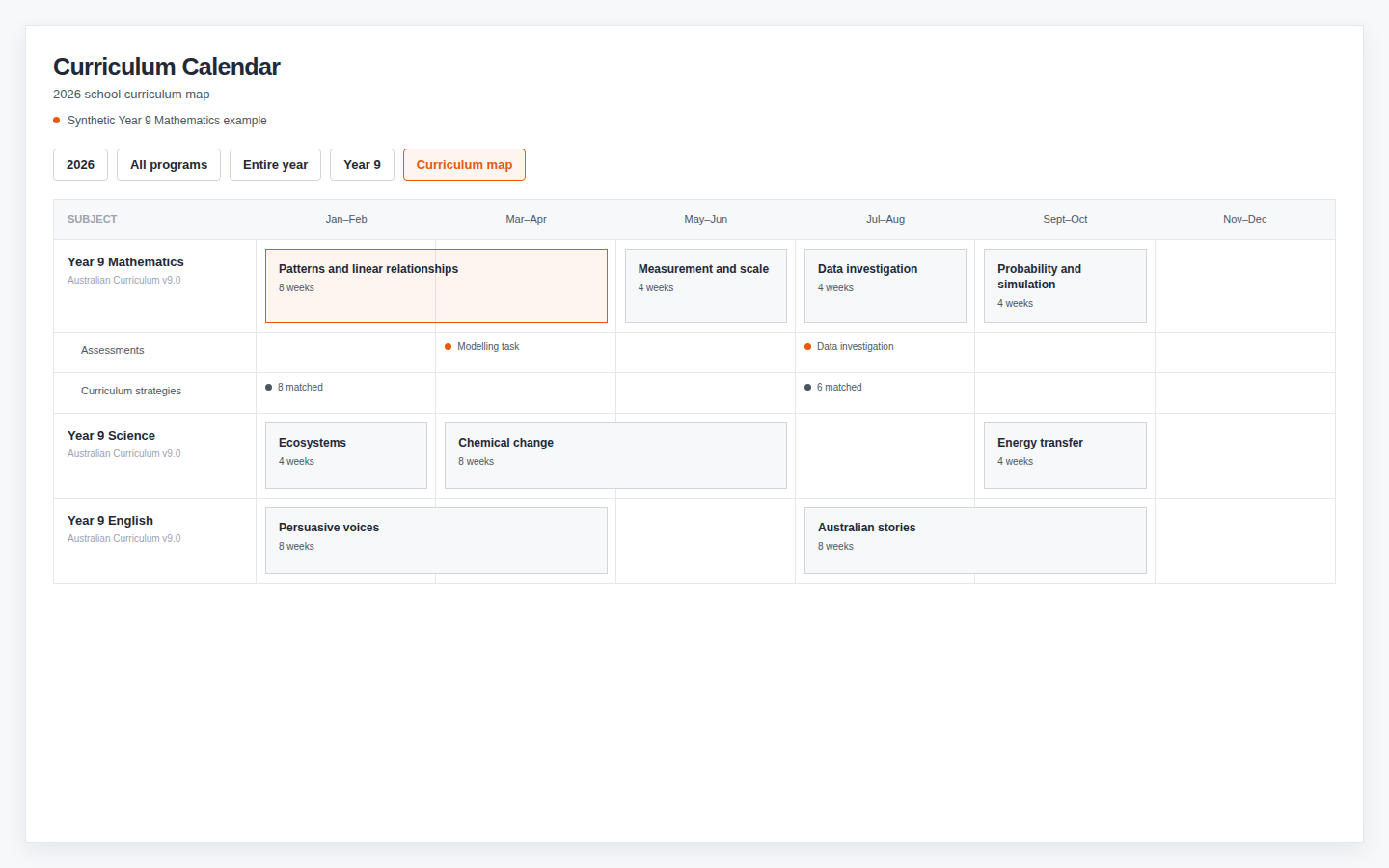1389x868 pixels.
Task: Open the Entire year filter
Action: coord(275,165)
